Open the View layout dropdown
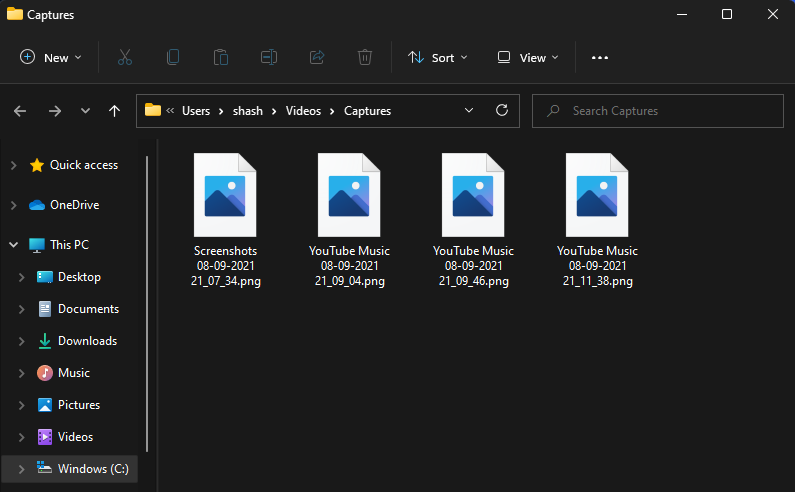 [x=528, y=58]
